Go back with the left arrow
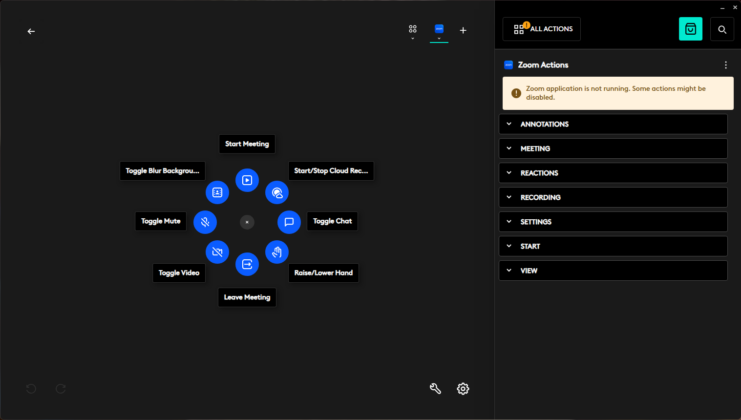This screenshot has width=741, height=420. tap(31, 31)
